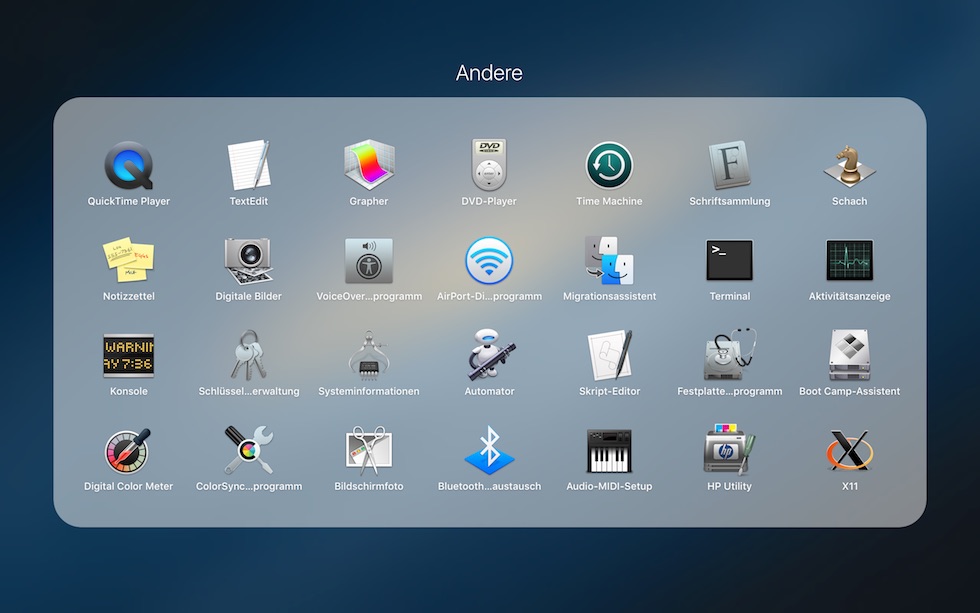Open Time Machine
This screenshot has height=613, width=980.
pos(609,165)
